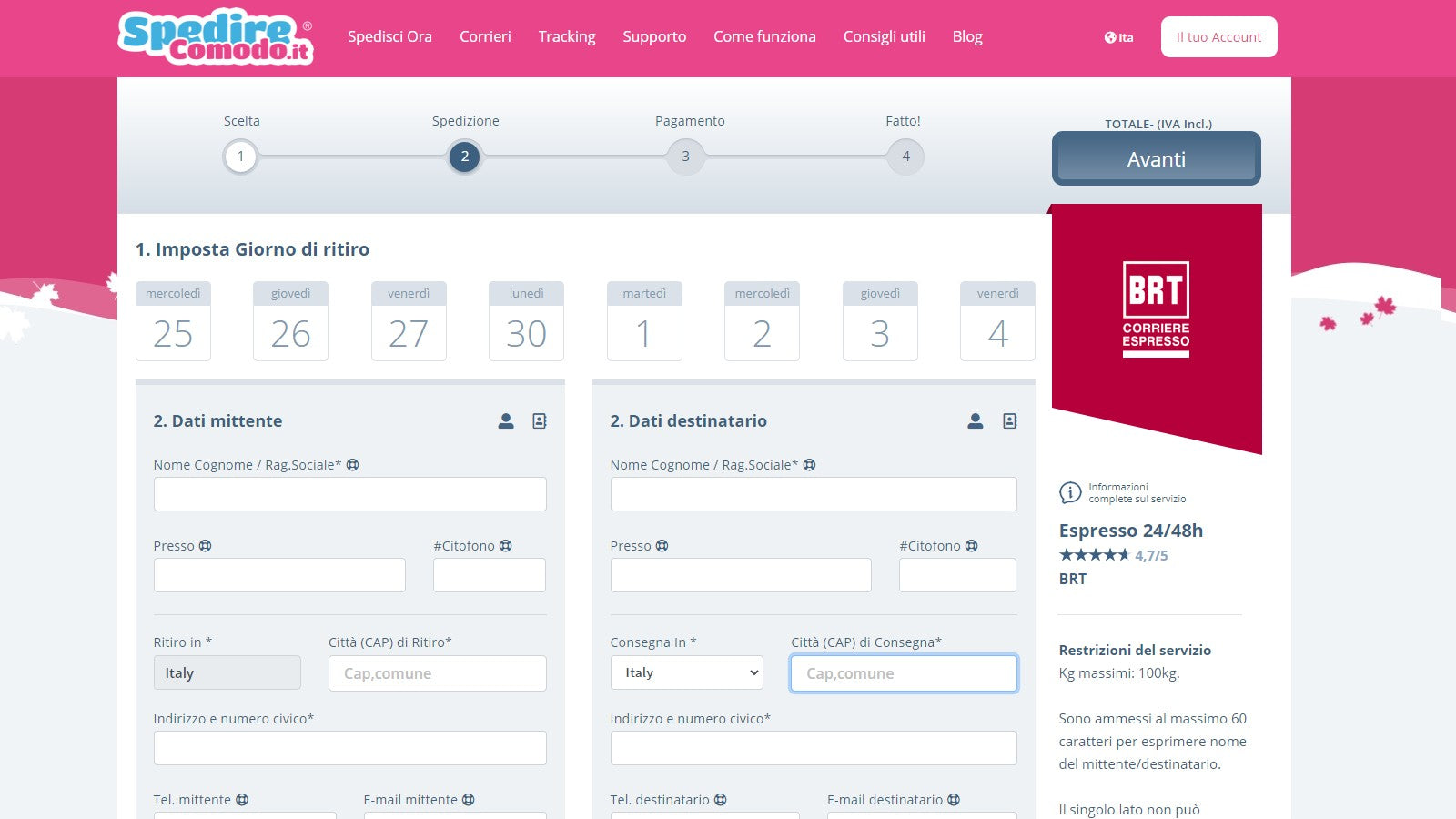Screen dimensions: 1456x819
Task: Open Spedisci Ora menu item
Action: pos(389,36)
